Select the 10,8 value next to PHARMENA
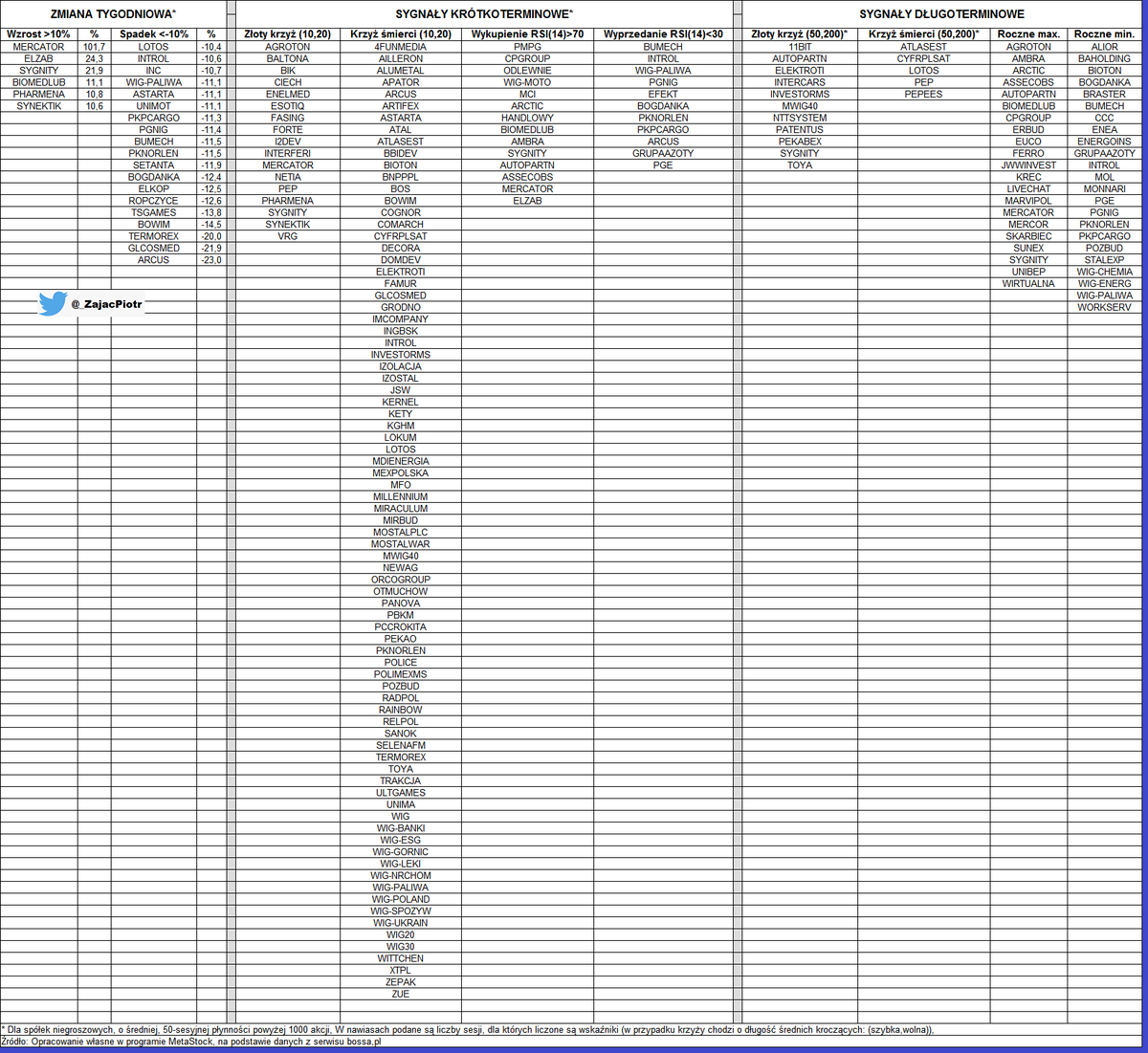Screen dimensions: 1148x1053 (x=95, y=95)
